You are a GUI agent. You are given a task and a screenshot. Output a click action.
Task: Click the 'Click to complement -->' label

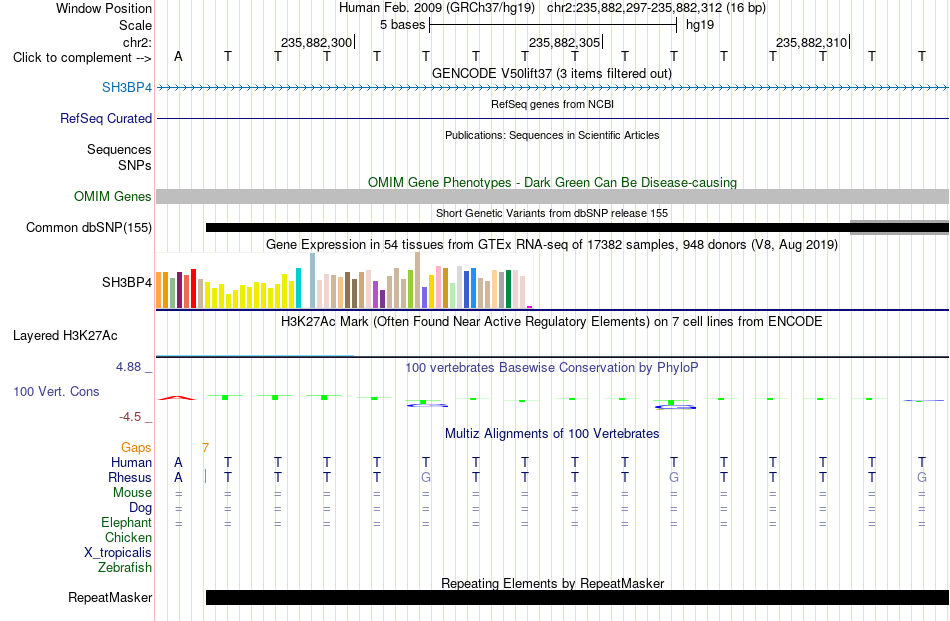[82, 58]
